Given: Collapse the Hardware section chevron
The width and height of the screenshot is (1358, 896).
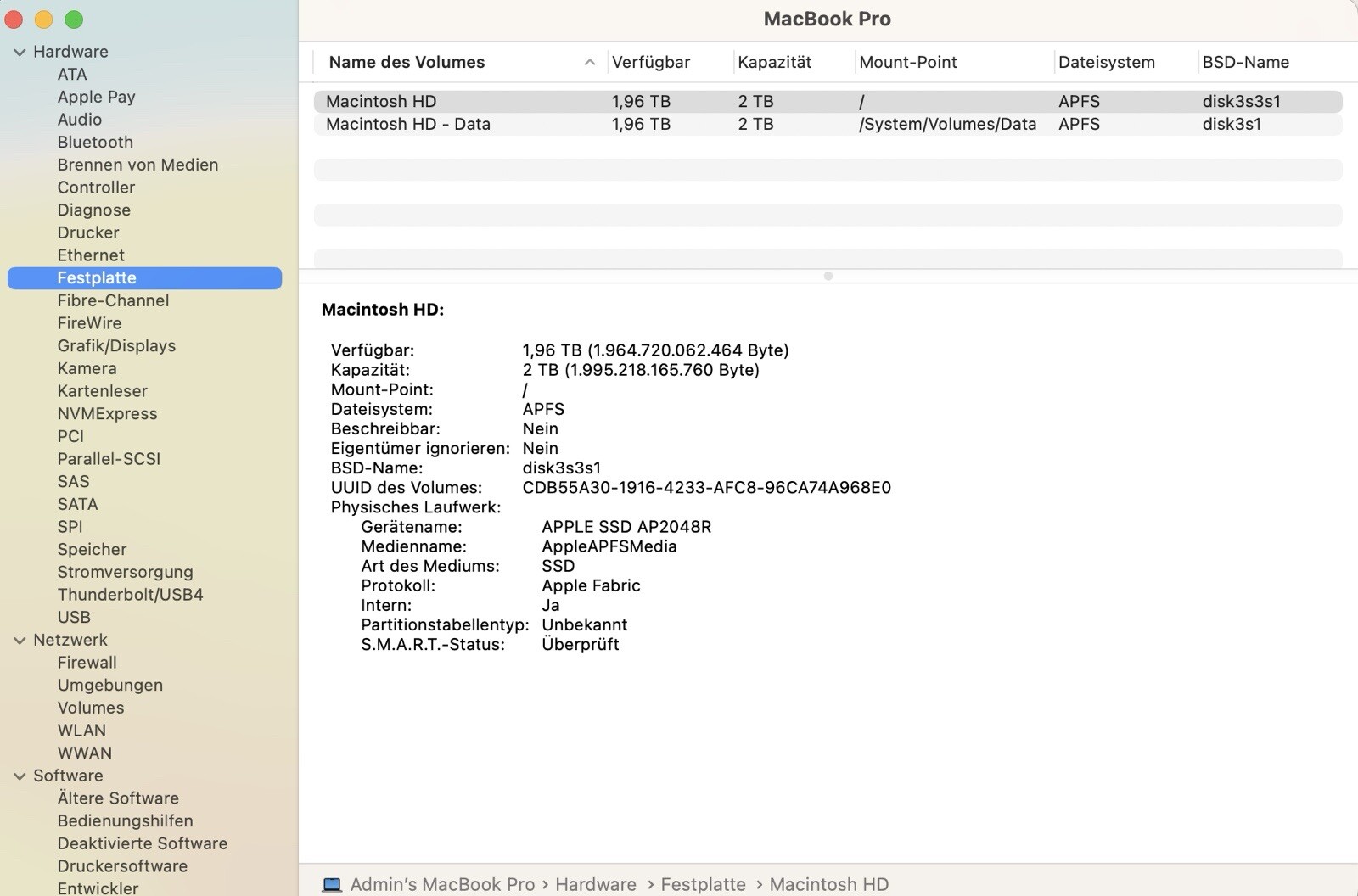Looking at the screenshot, I should (x=20, y=52).
